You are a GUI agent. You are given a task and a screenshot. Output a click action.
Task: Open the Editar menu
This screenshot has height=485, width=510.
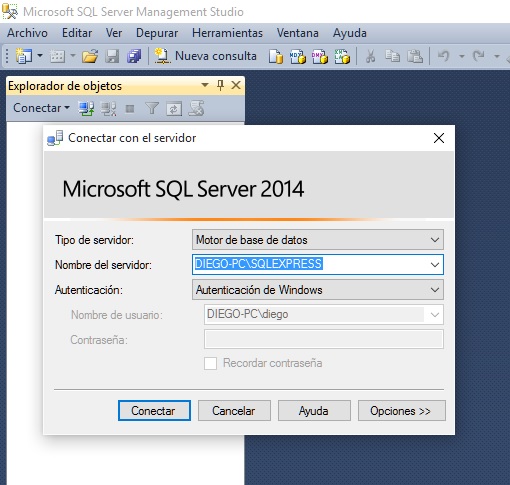click(77, 33)
